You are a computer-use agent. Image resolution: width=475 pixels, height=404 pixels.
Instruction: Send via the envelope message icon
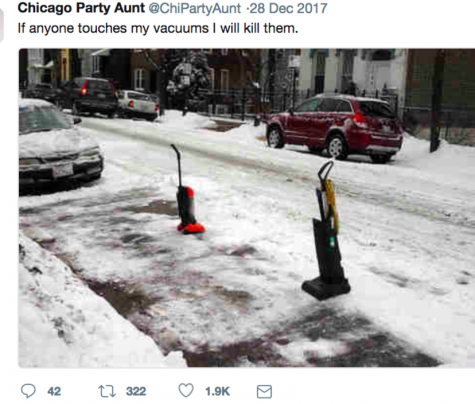[x=264, y=391]
